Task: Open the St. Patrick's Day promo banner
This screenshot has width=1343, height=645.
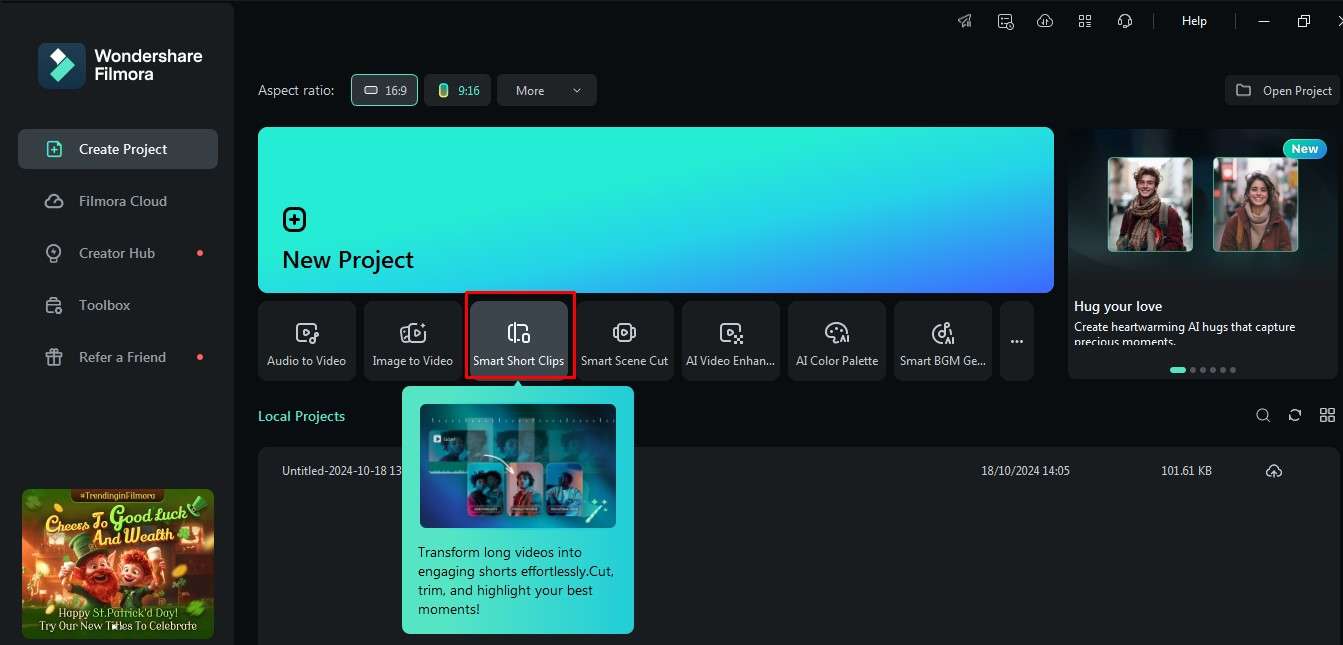Action: click(118, 564)
